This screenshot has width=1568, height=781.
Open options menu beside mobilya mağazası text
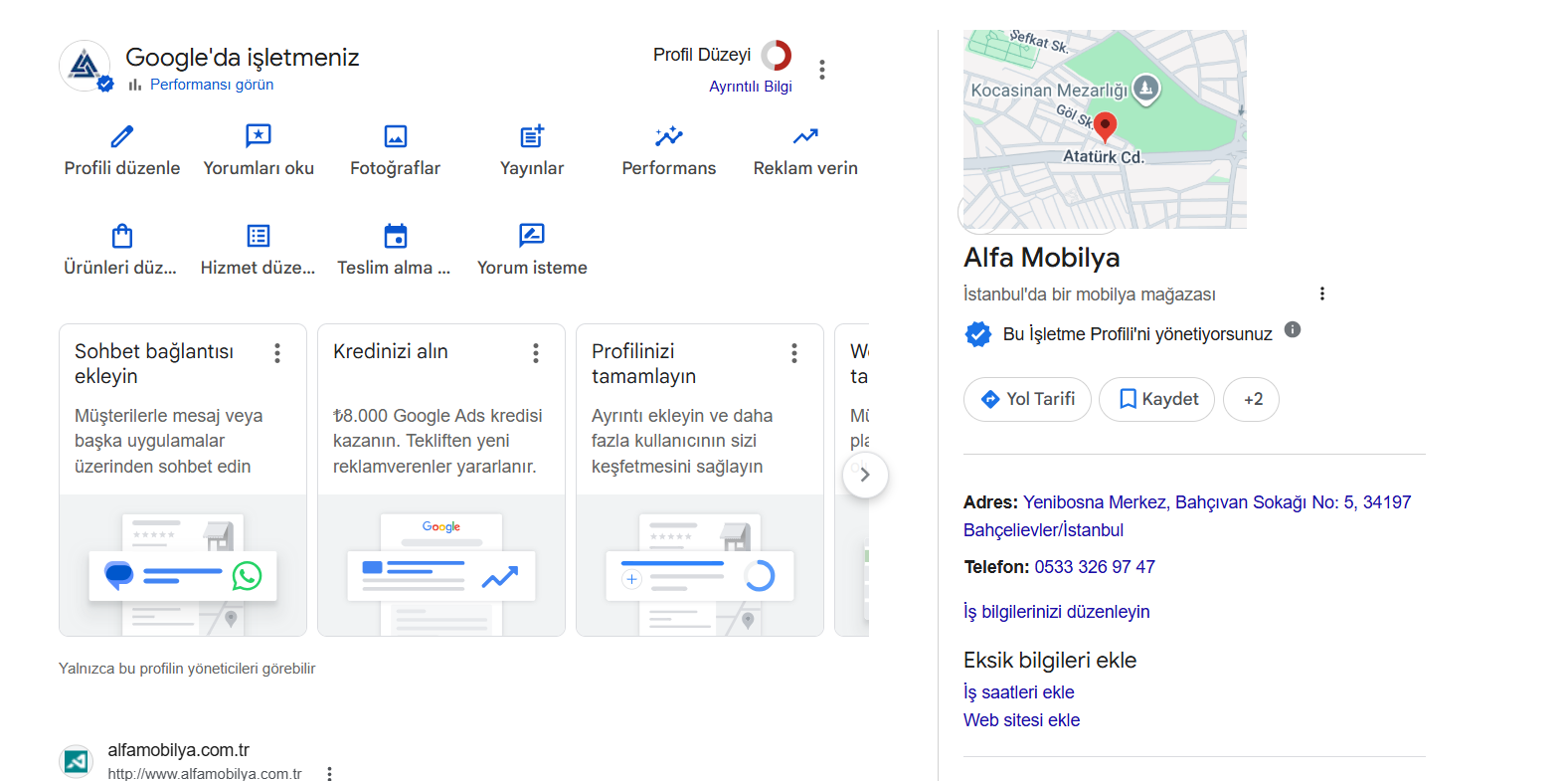1322,293
